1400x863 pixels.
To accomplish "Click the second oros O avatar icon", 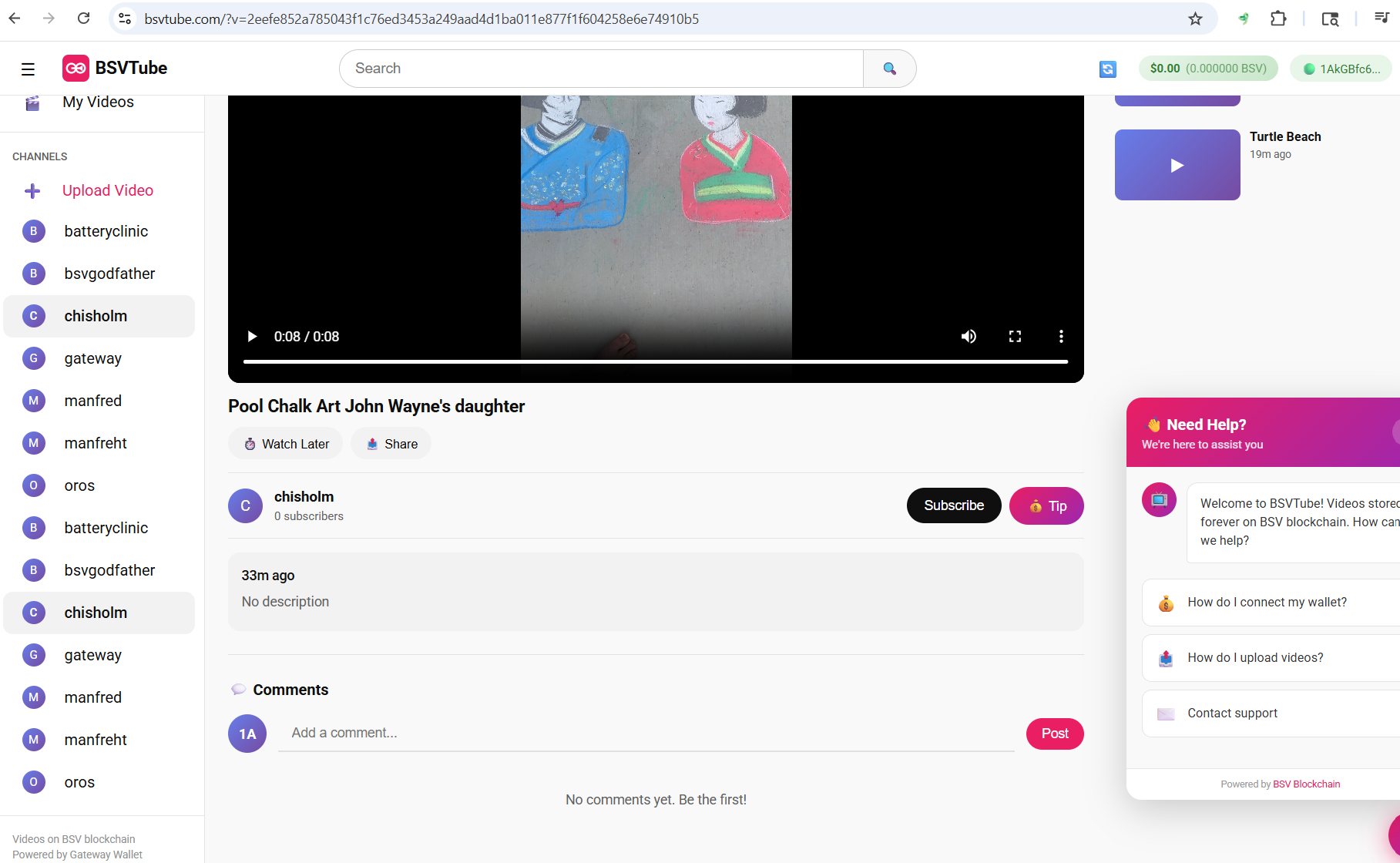I will point(33,782).
